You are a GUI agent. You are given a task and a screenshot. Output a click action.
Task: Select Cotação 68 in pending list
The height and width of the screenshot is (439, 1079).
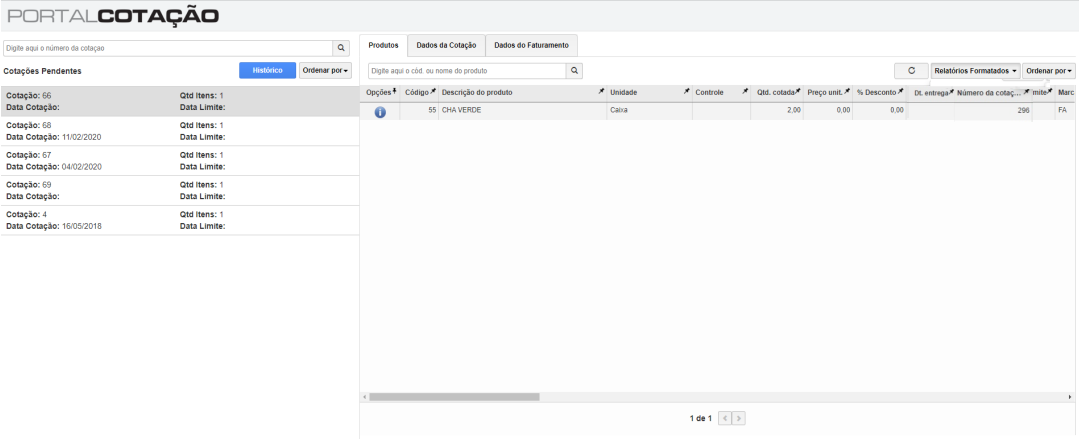(x=180, y=131)
